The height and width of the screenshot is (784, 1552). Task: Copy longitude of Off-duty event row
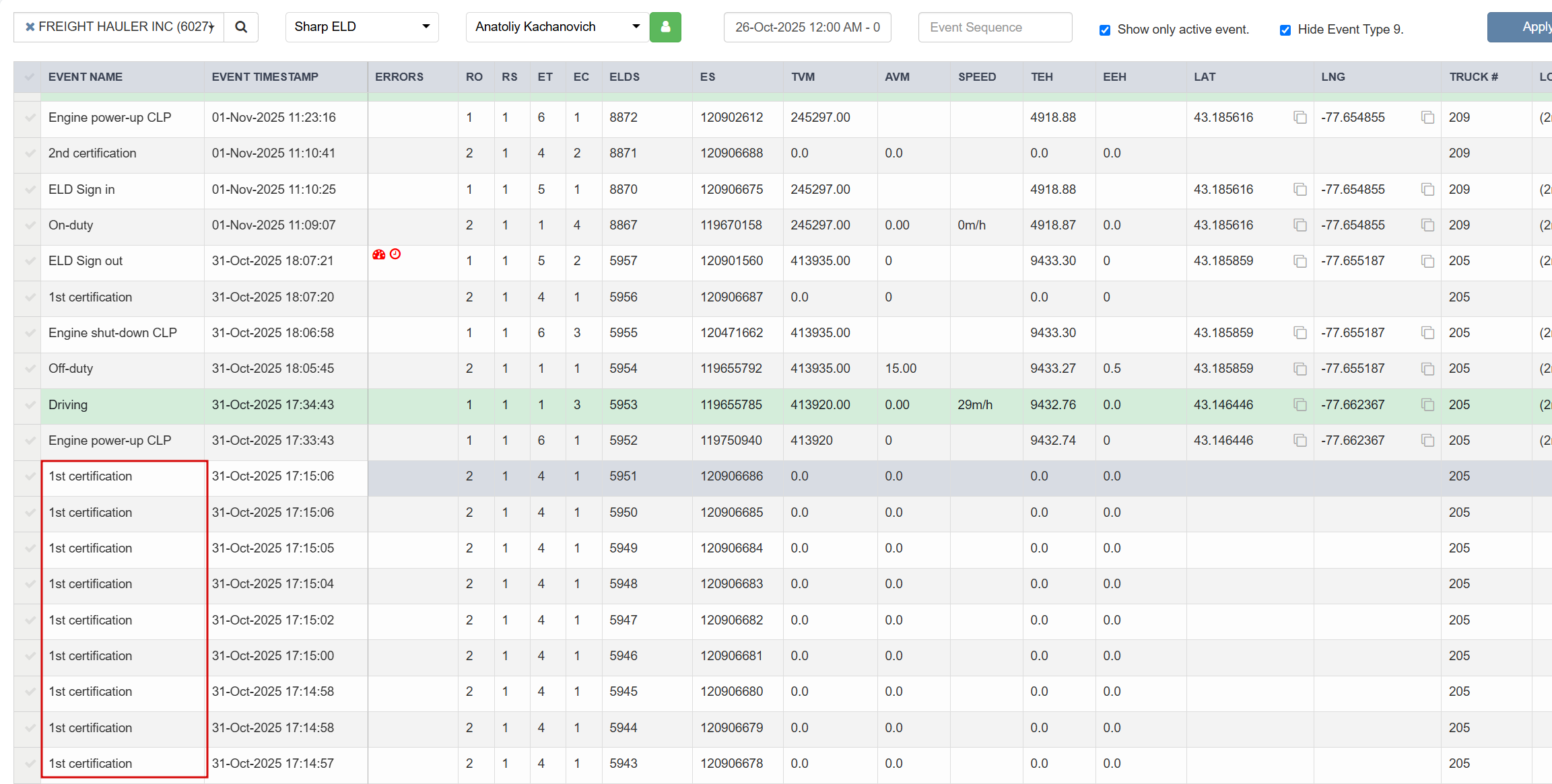(x=1427, y=369)
